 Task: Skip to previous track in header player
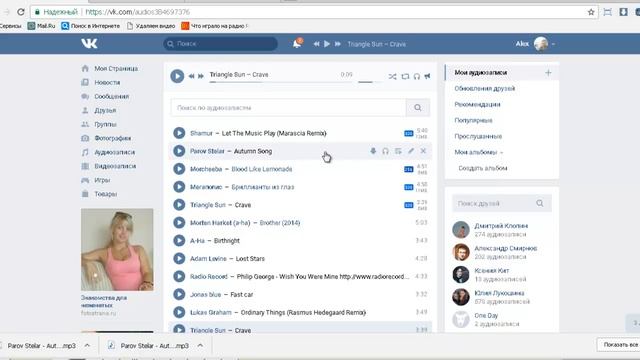(x=316, y=44)
